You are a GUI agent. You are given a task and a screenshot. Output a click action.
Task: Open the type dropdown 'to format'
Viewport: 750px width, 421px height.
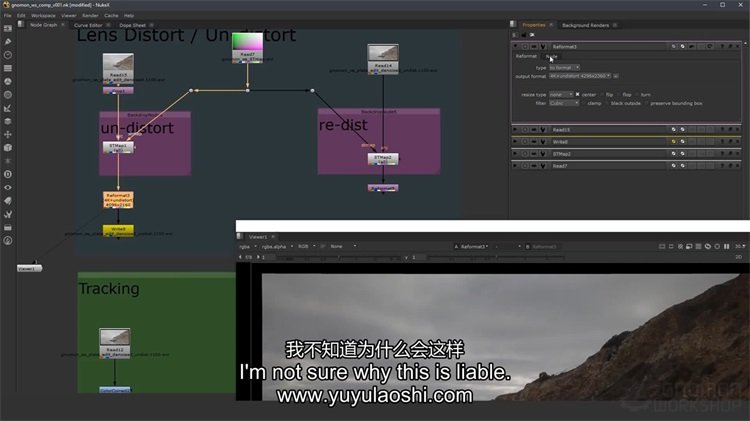[x=564, y=67]
